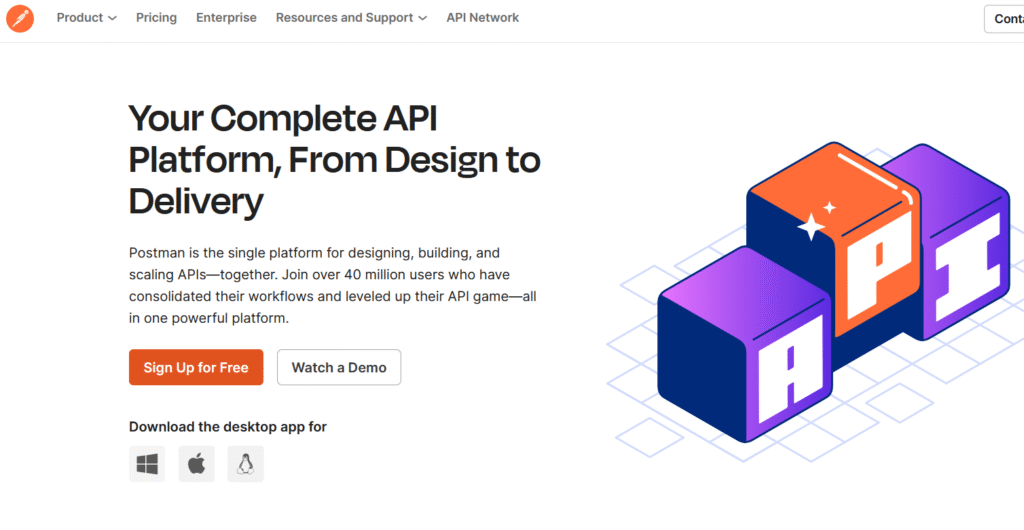
Task: Expand the Resources and Support menu
Action: click(351, 18)
